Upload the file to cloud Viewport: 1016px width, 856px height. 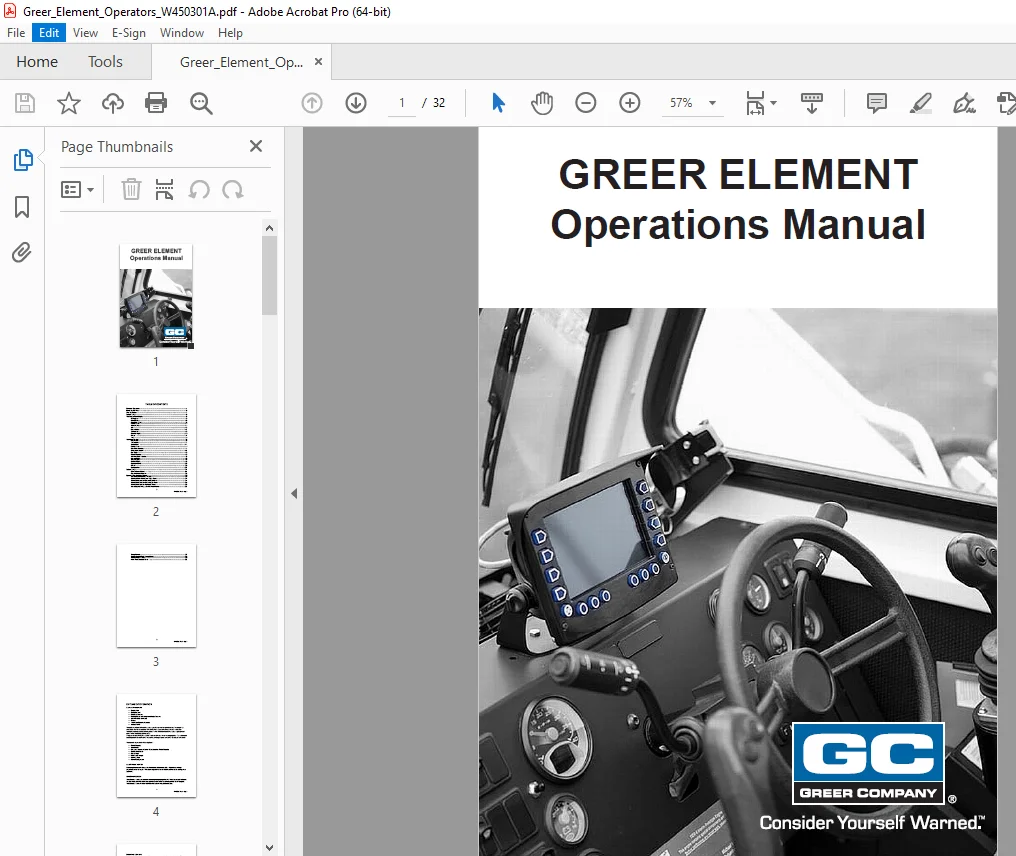pyautogui.click(x=113, y=102)
